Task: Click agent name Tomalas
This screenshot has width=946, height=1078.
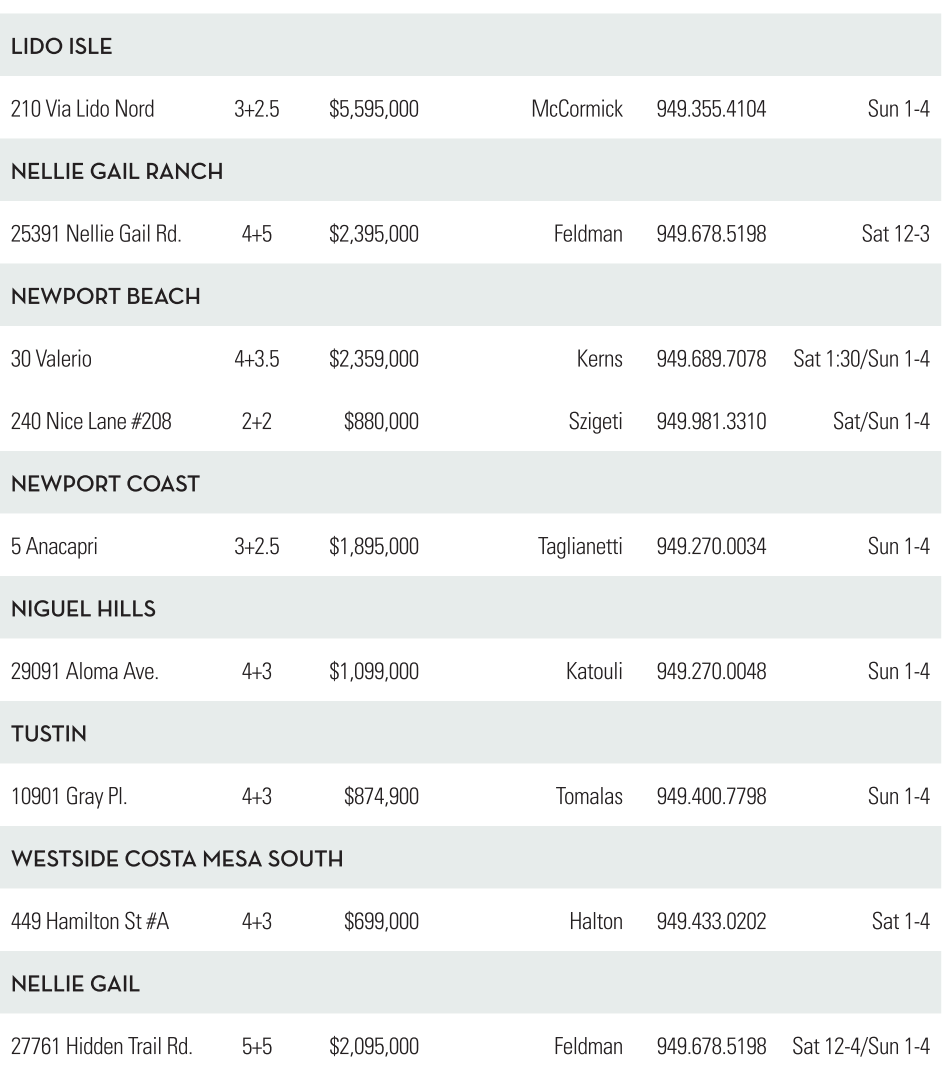Action: click(589, 797)
